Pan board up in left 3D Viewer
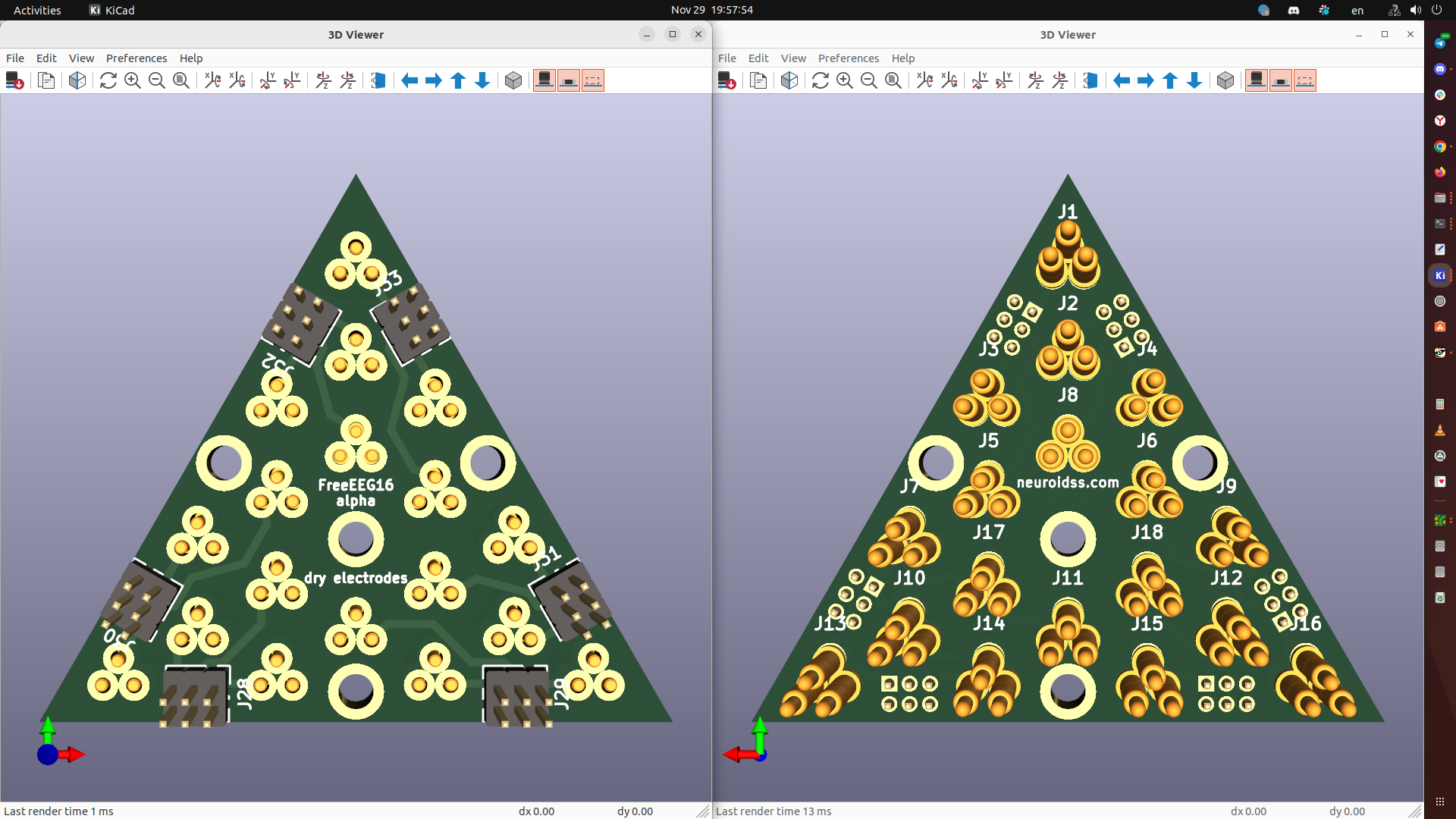Viewport: 1456px width, 819px height. click(x=458, y=80)
